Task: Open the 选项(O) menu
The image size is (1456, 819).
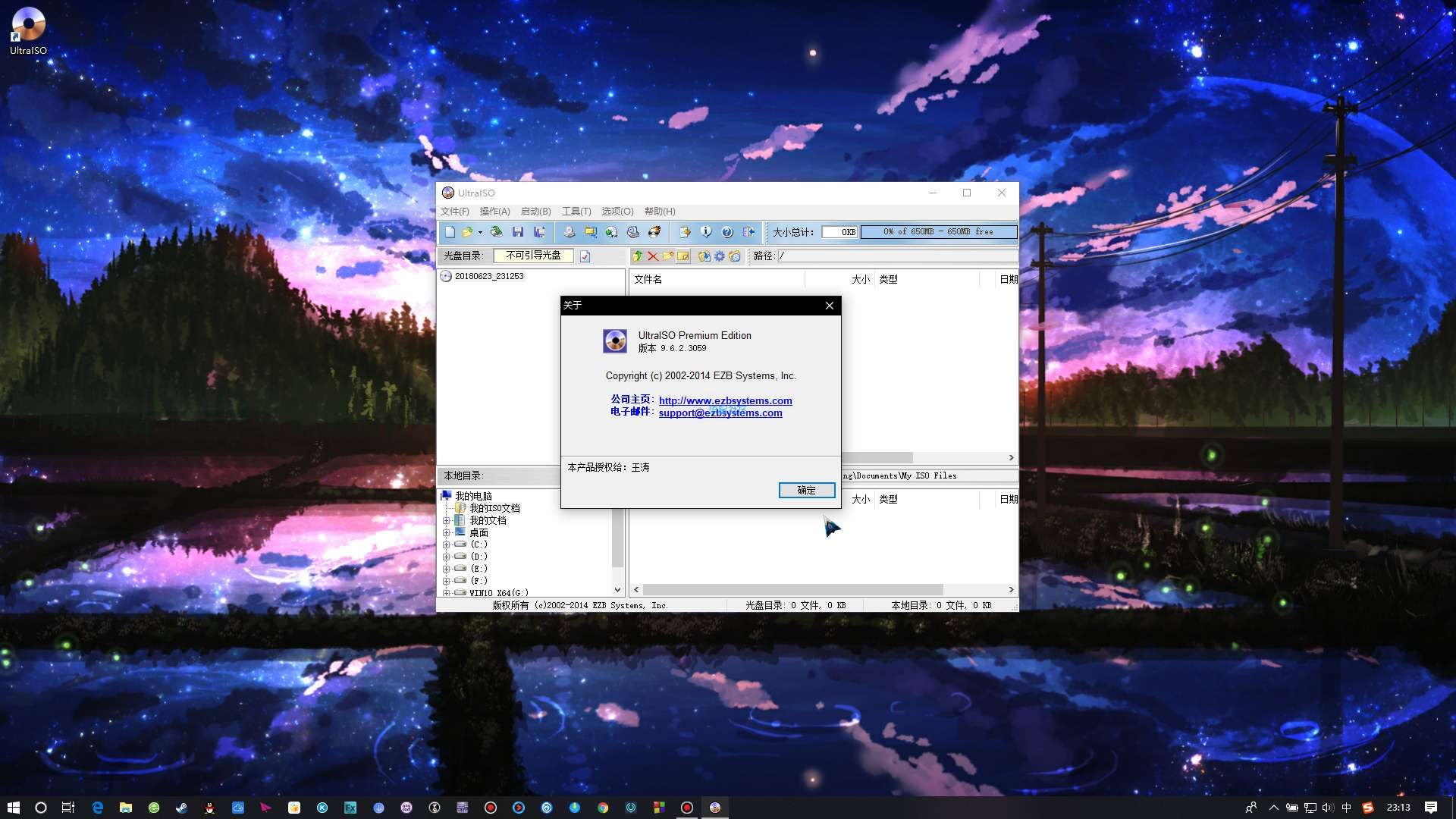Action: pos(617,212)
